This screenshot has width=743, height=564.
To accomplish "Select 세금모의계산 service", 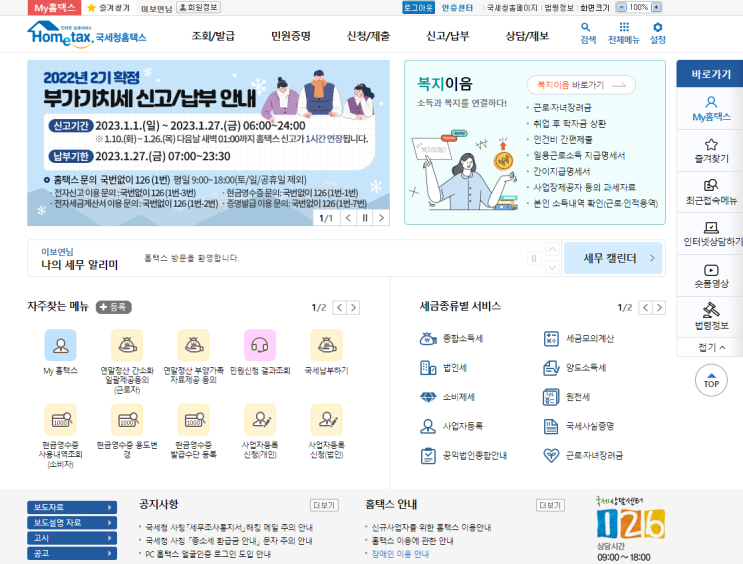I will (x=578, y=338).
